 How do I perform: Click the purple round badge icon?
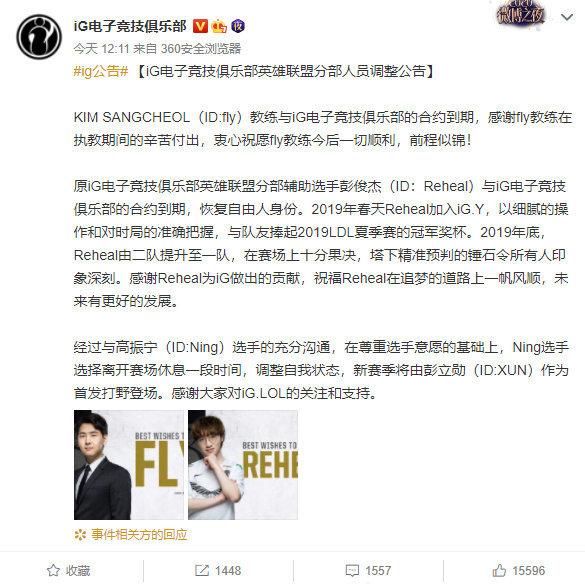(238, 26)
